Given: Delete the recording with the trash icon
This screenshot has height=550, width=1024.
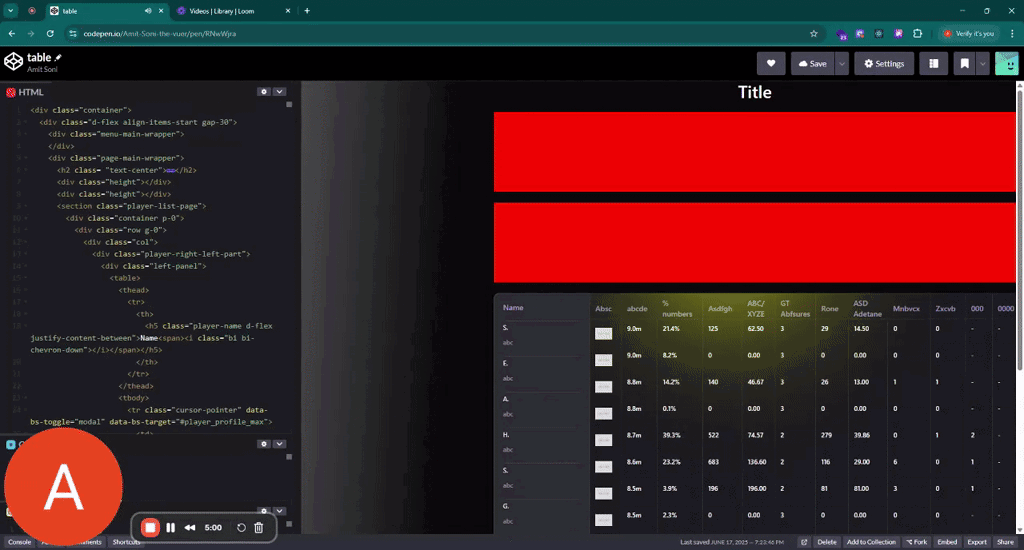Looking at the screenshot, I should (258, 527).
